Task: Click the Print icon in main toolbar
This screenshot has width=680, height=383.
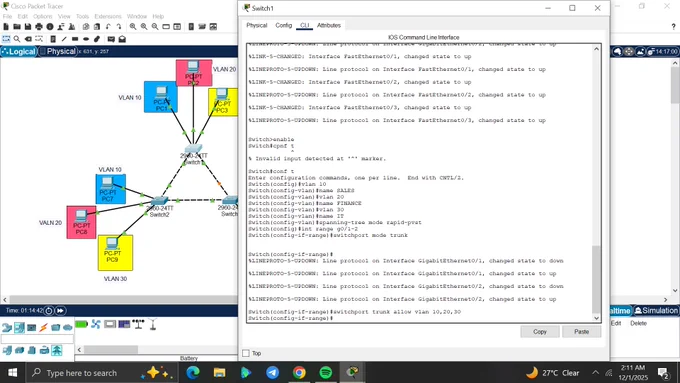Action: 39,27
